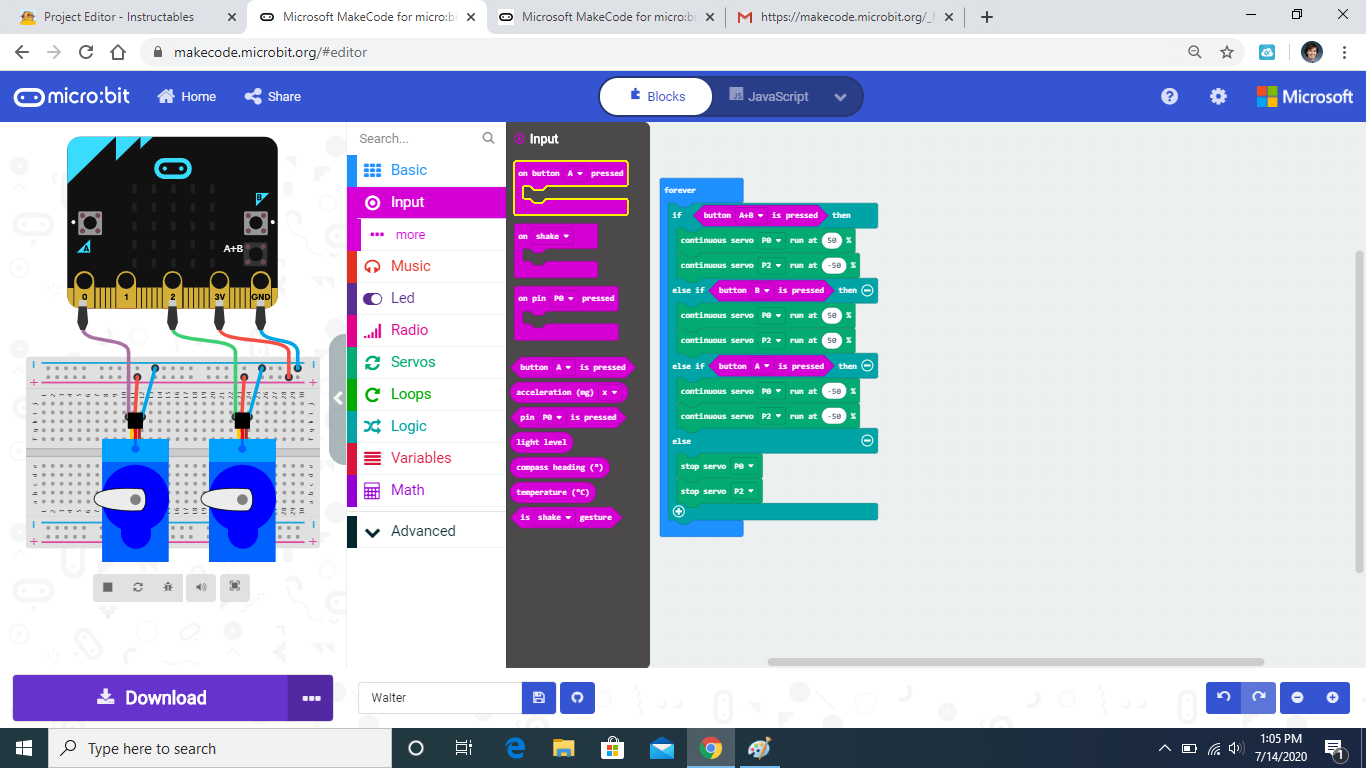Screen dimensions: 1366x768
Task: Add another else-if branch with the plus icon
Action: tap(679, 512)
